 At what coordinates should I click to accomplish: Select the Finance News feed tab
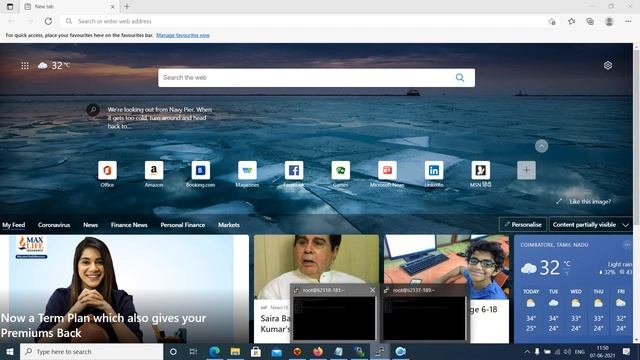[x=129, y=225]
